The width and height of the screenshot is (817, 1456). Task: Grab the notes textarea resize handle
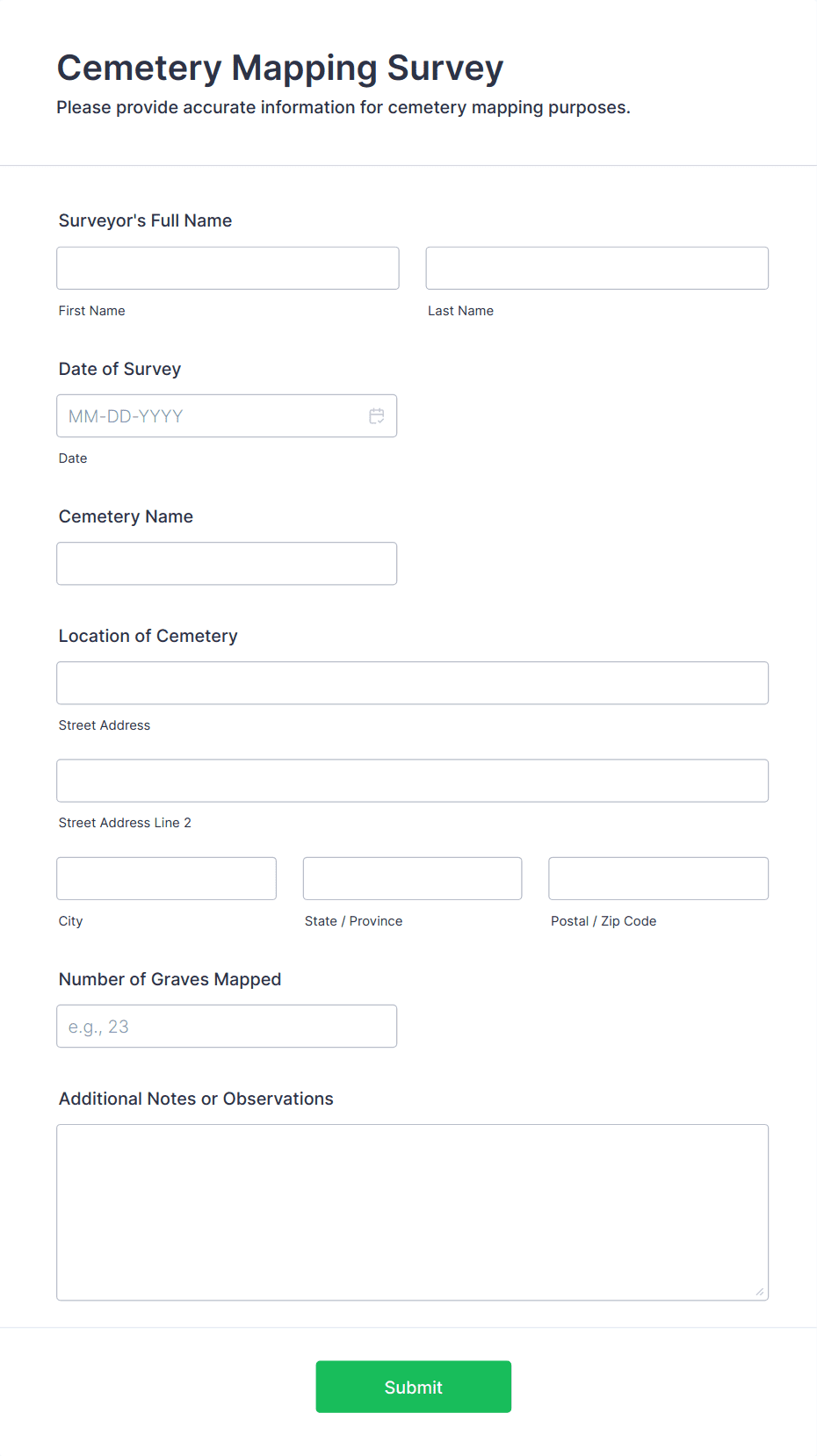[x=760, y=1292]
